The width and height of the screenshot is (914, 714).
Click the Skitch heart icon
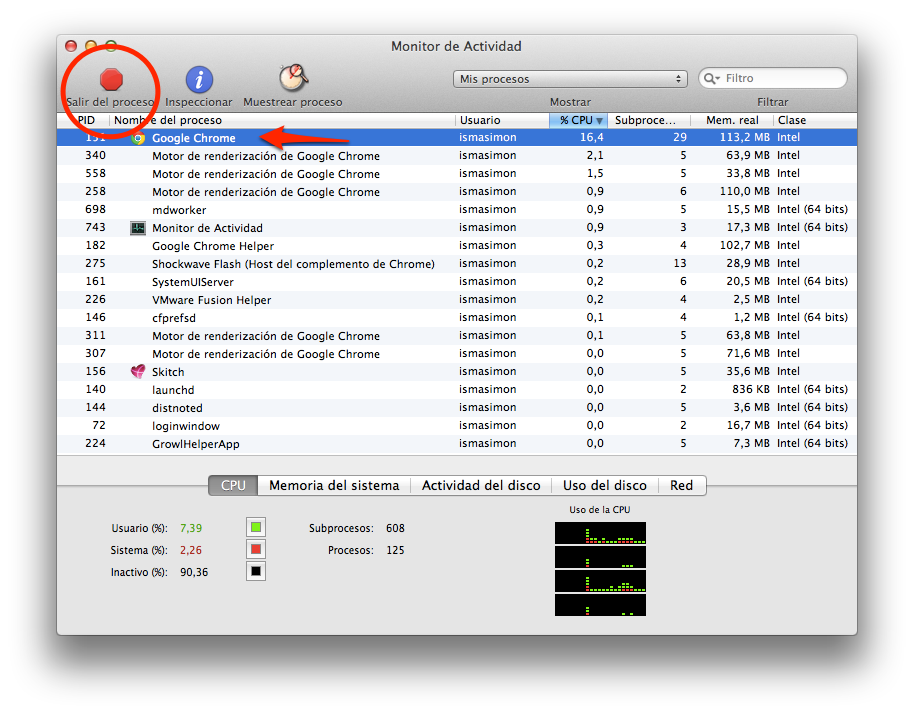tap(138, 371)
